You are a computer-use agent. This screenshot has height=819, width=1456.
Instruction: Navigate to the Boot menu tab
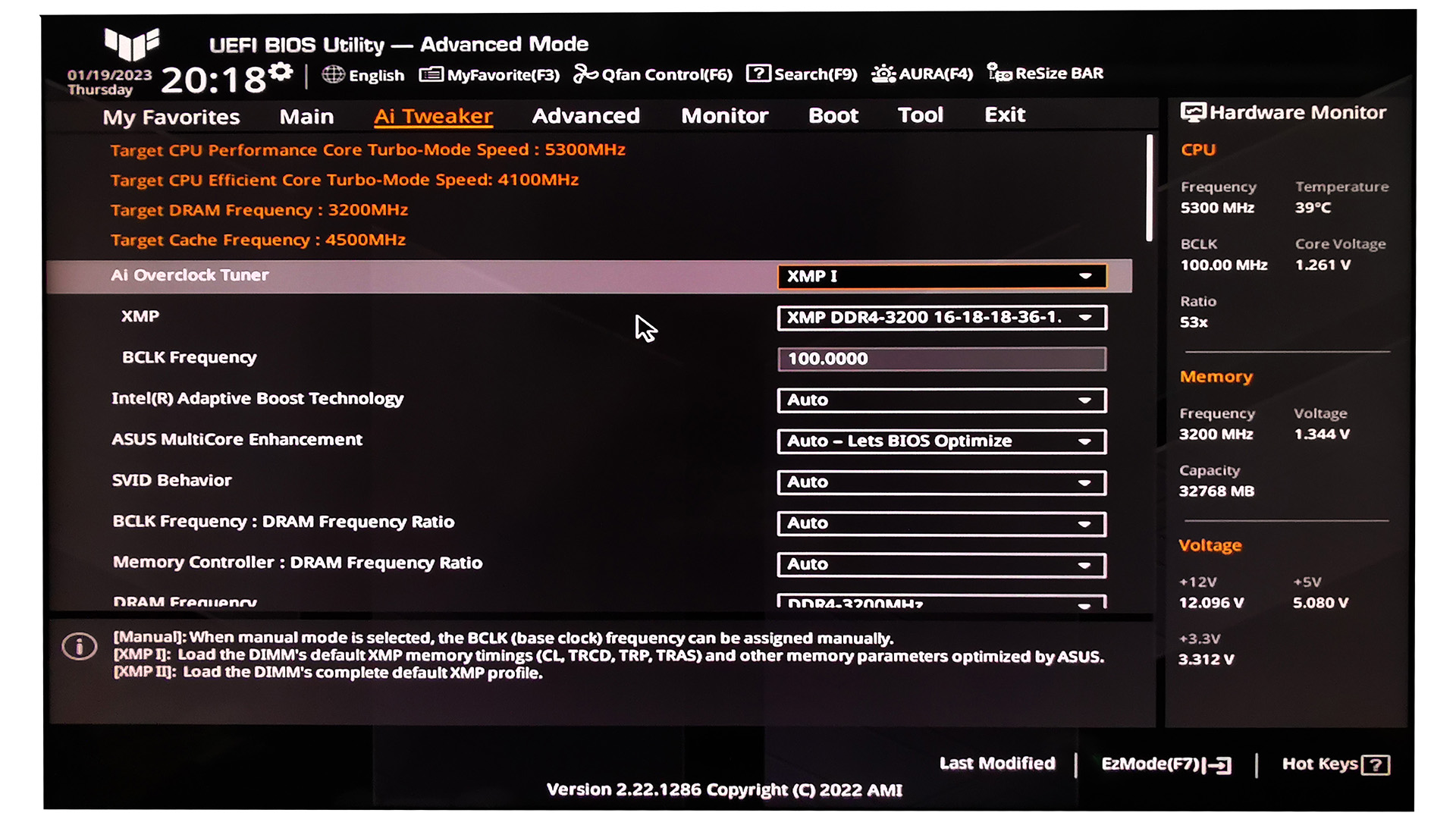coord(832,115)
